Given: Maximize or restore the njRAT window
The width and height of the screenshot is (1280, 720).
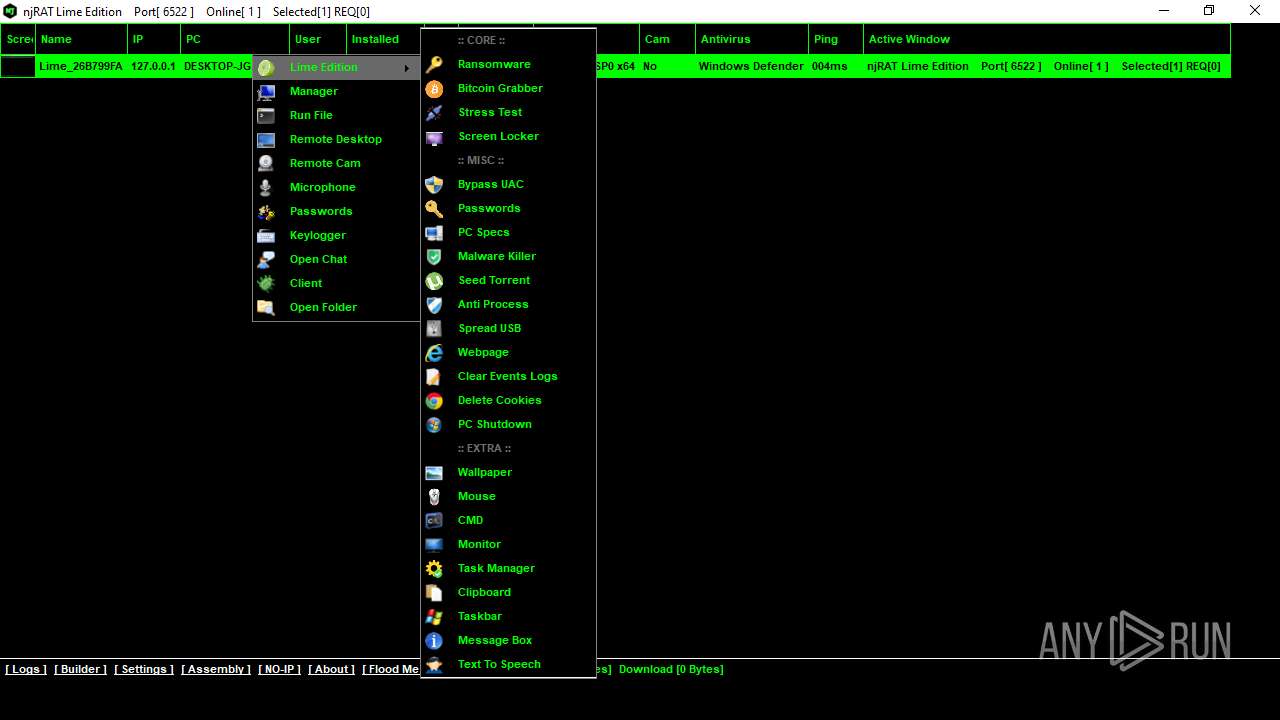Looking at the screenshot, I should click(1209, 11).
